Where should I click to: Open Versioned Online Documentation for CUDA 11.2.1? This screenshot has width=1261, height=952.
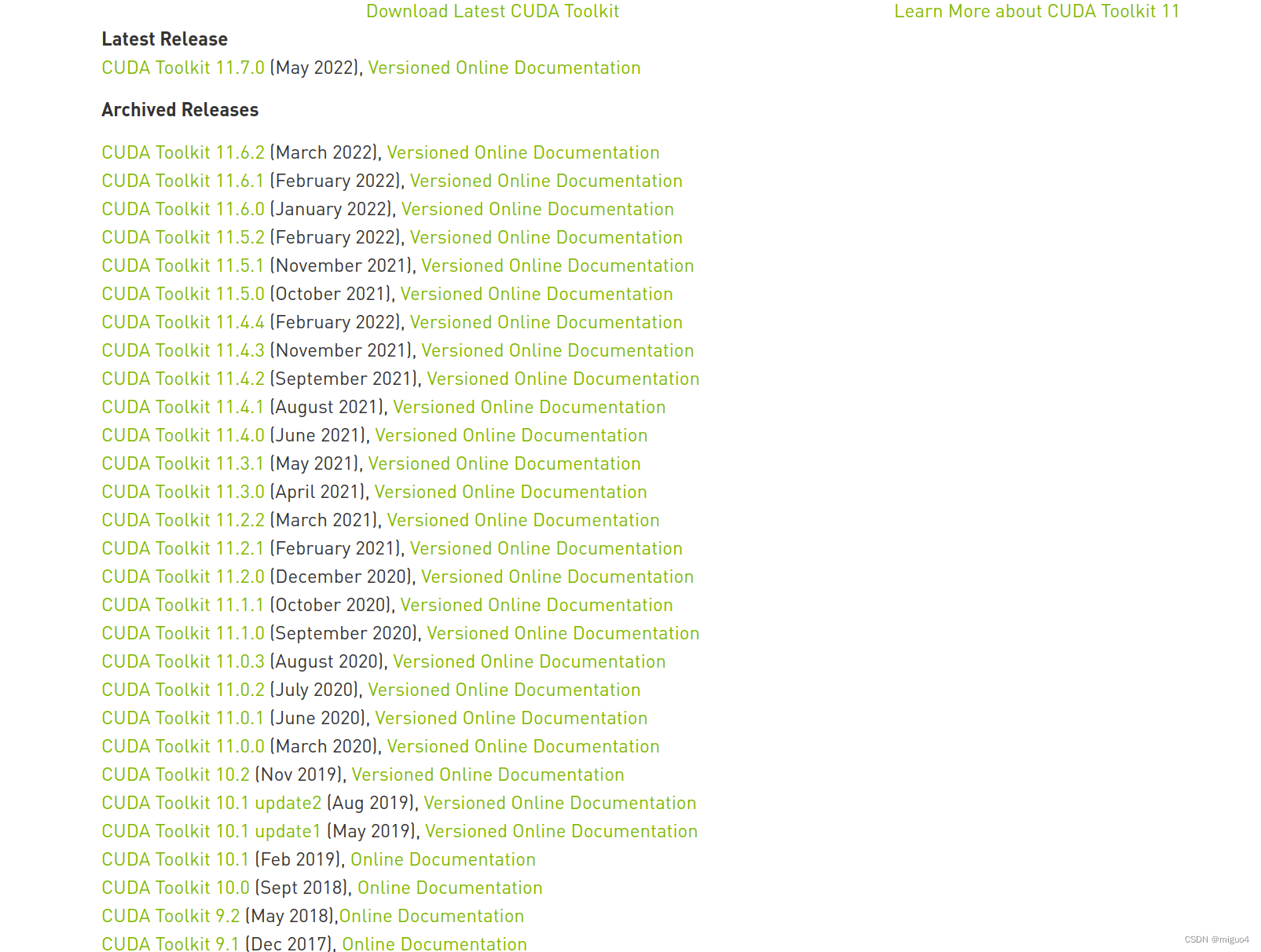coord(546,548)
